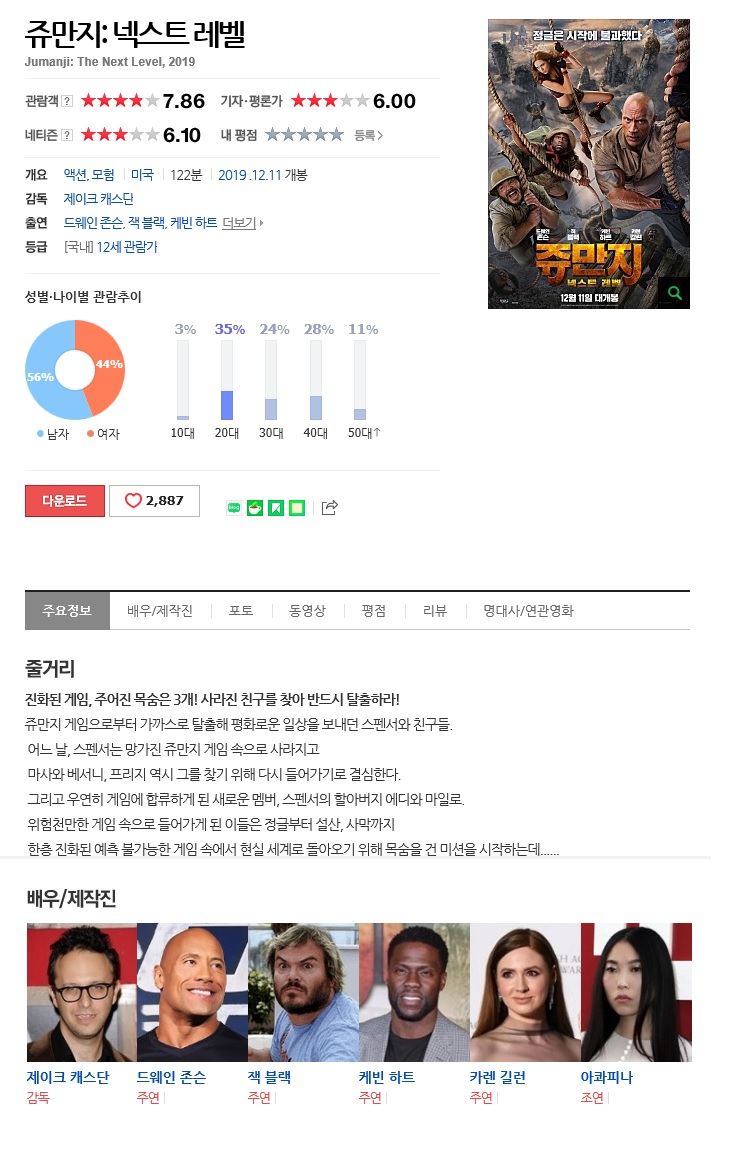This screenshot has width=746, height=1168.
Task: Click the yellow memo share icon
Action: coord(297,508)
